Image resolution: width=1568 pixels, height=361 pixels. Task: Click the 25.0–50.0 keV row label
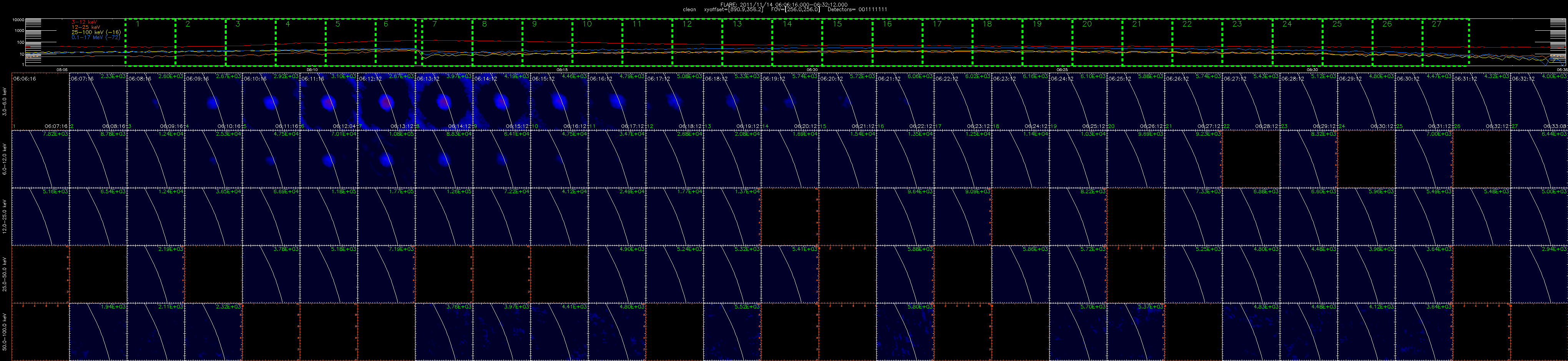click(x=5, y=274)
